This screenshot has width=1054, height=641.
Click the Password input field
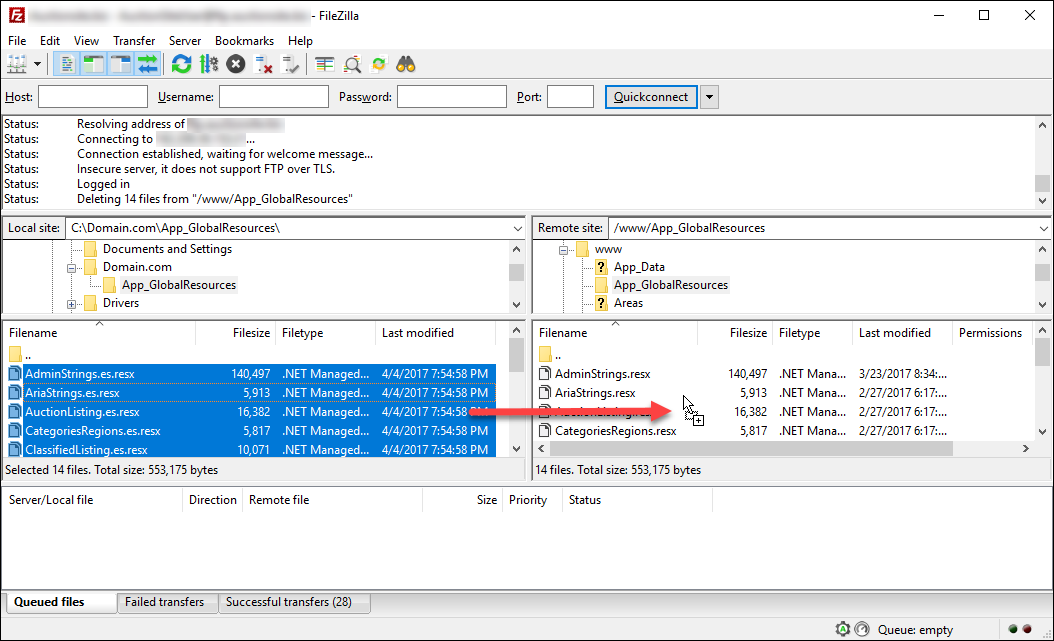click(452, 97)
